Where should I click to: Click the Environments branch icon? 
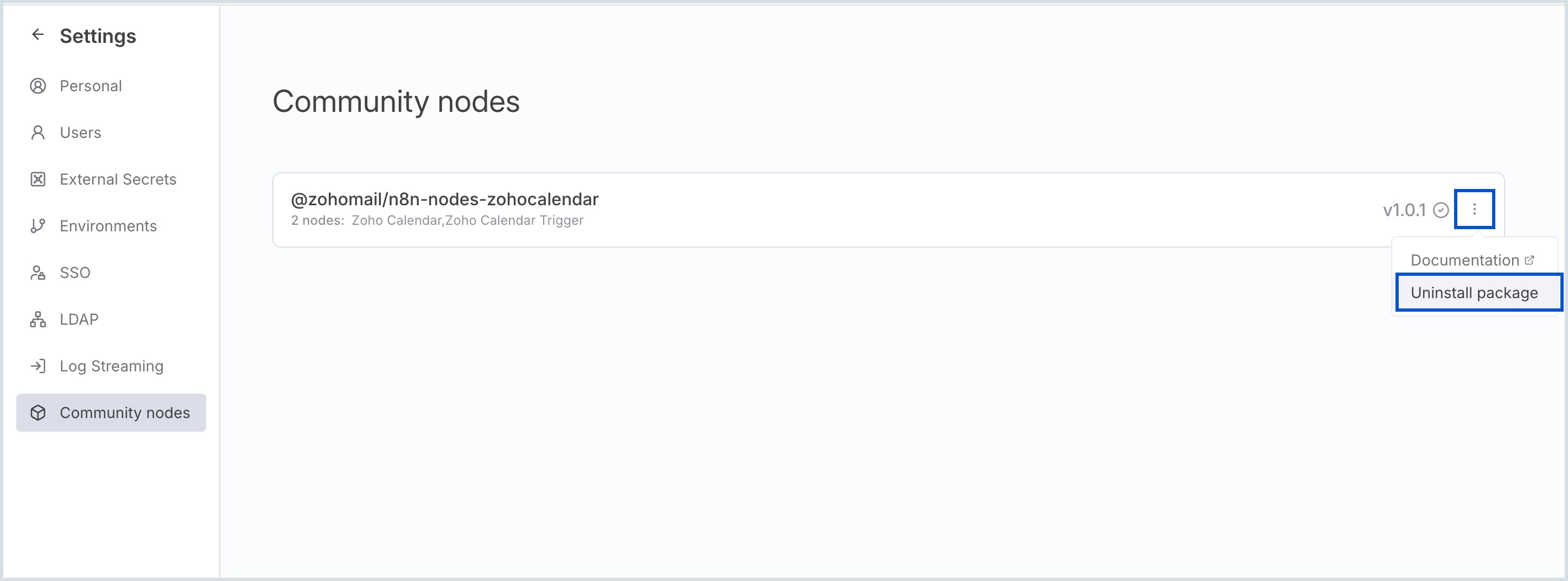38,226
